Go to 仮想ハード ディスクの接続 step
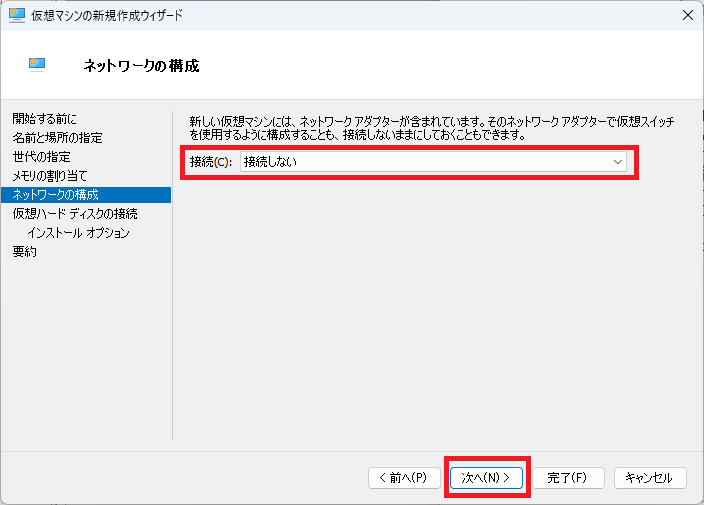This screenshot has height=505, width=704. pyautogui.click(x=75, y=214)
